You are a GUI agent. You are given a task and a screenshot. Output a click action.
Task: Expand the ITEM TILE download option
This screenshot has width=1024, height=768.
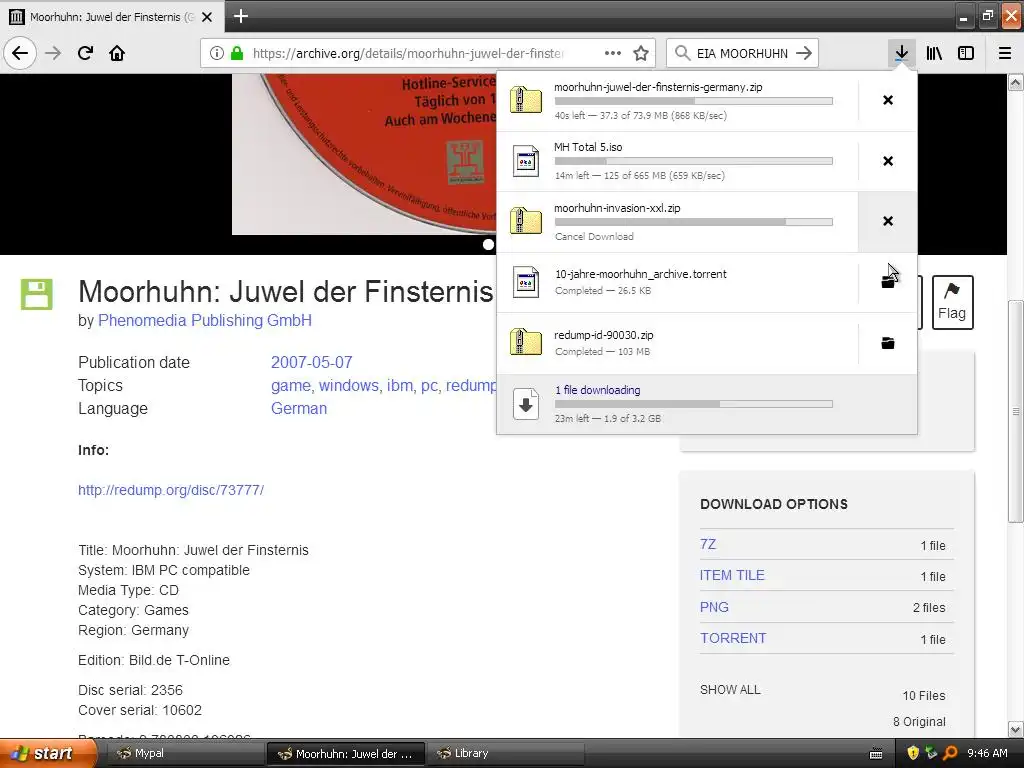coord(732,575)
